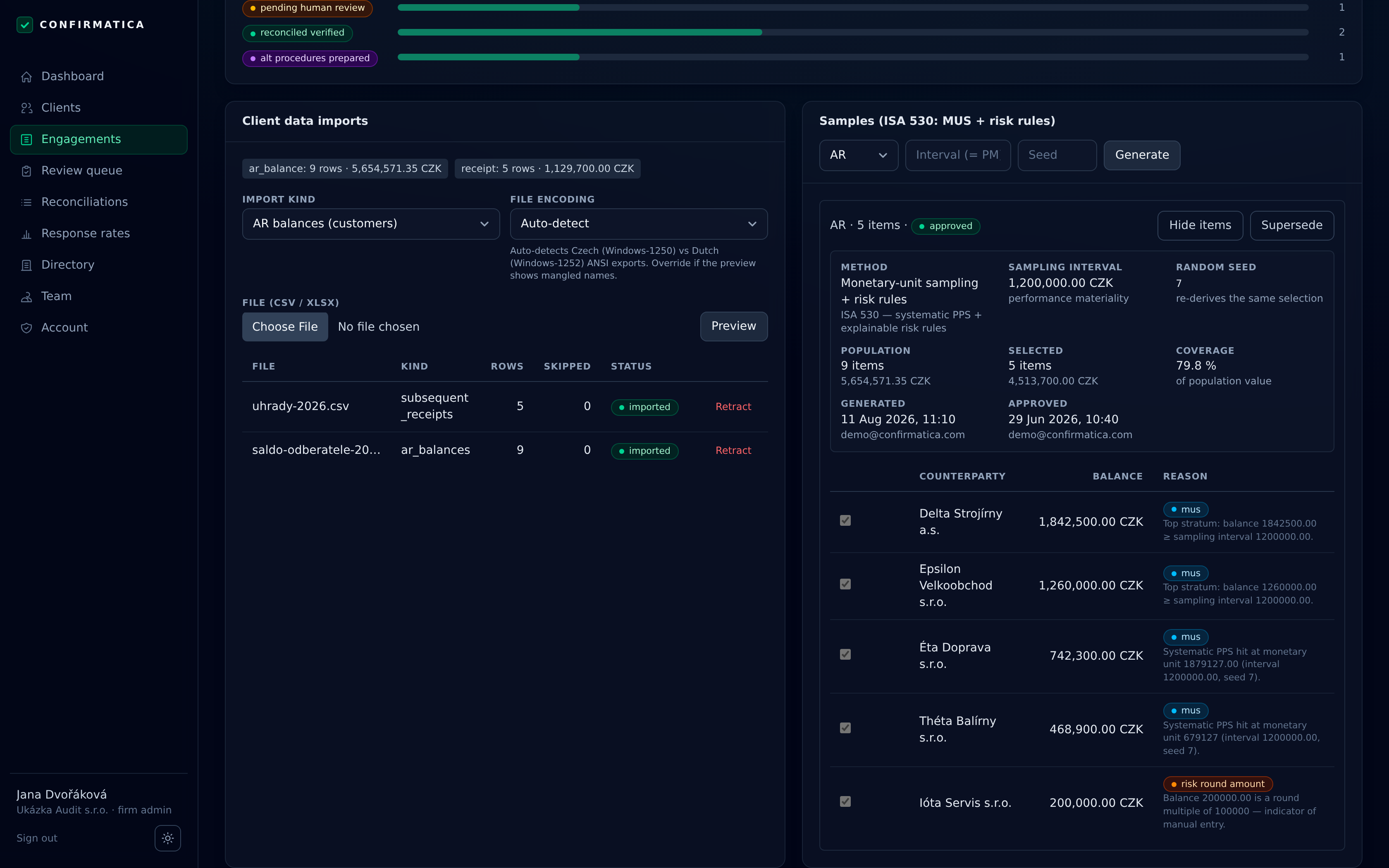The image size is (1389, 868).
Task: Open the Directory page
Action: tap(99, 265)
